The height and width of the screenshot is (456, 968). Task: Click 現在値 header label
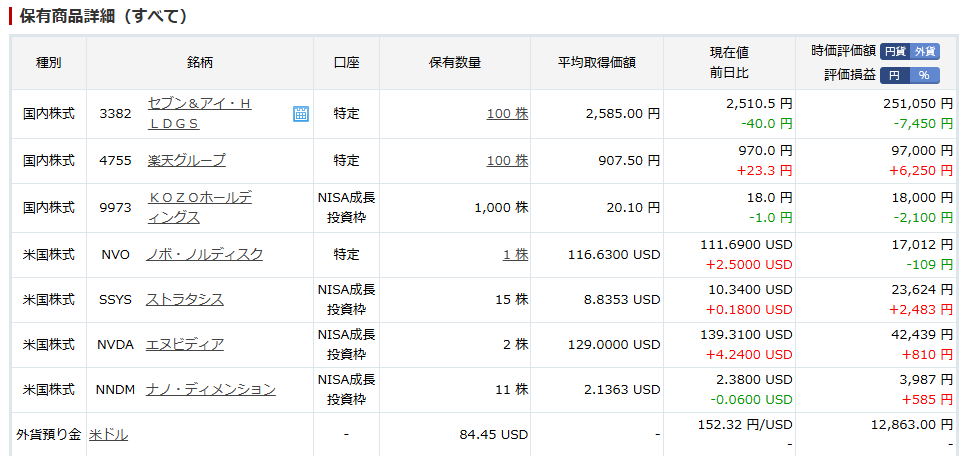click(x=729, y=52)
